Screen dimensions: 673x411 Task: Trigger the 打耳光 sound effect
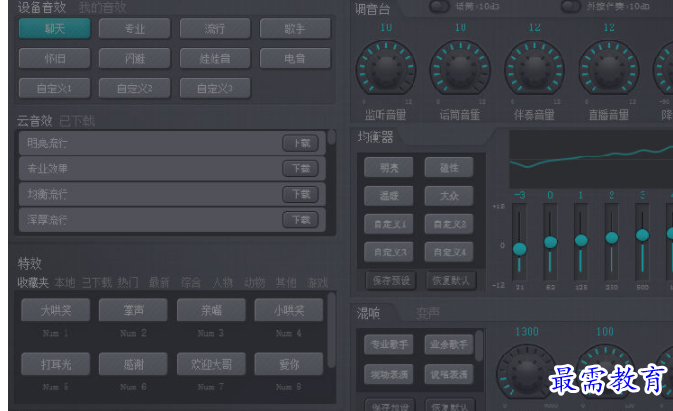coord(56,364)
